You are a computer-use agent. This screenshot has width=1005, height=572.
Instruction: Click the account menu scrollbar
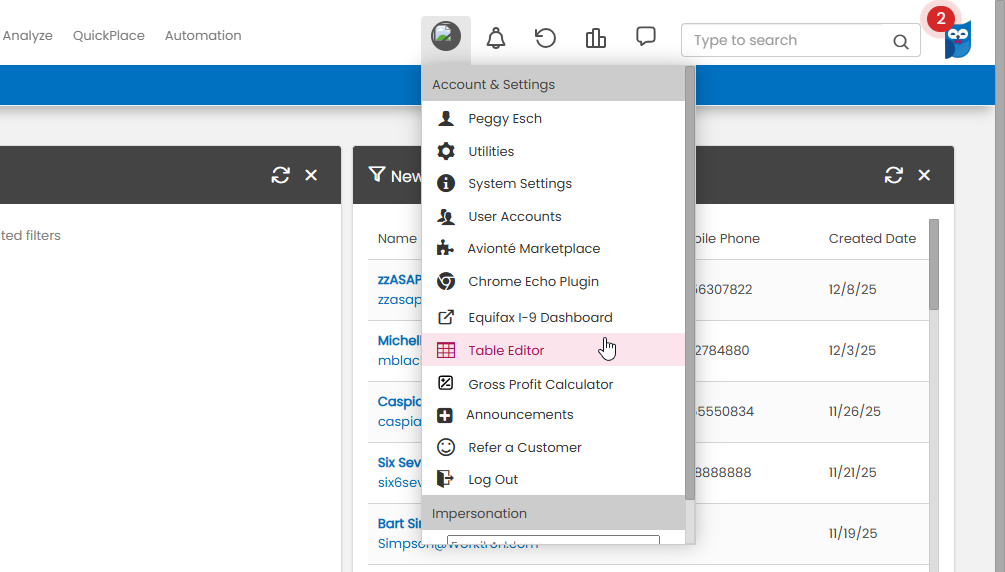point(690,282)
